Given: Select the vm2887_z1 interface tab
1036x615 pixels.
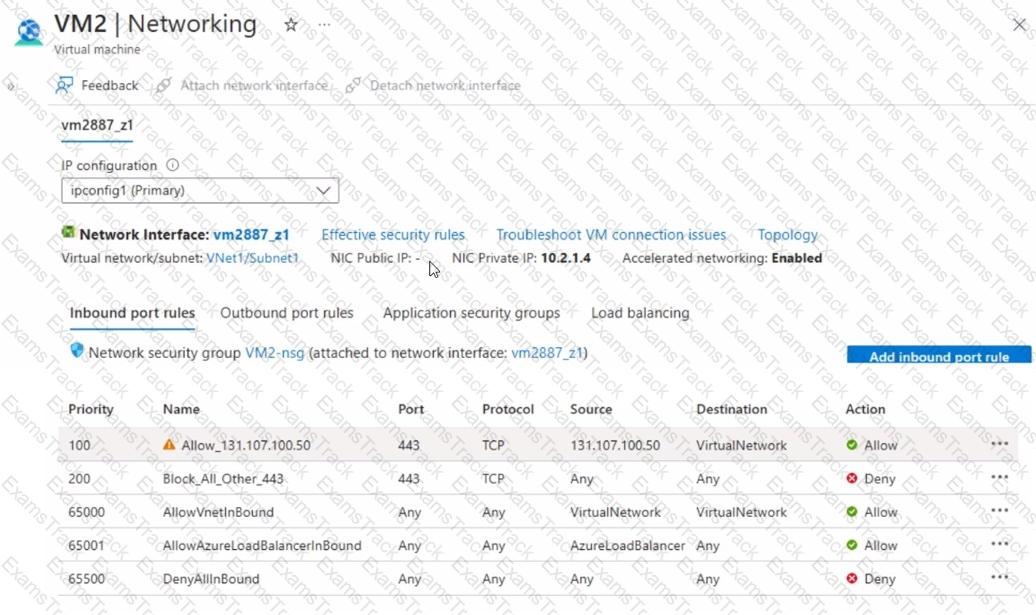Looking at the screenshot, I should pyautogui.click(x=97, y=125).
